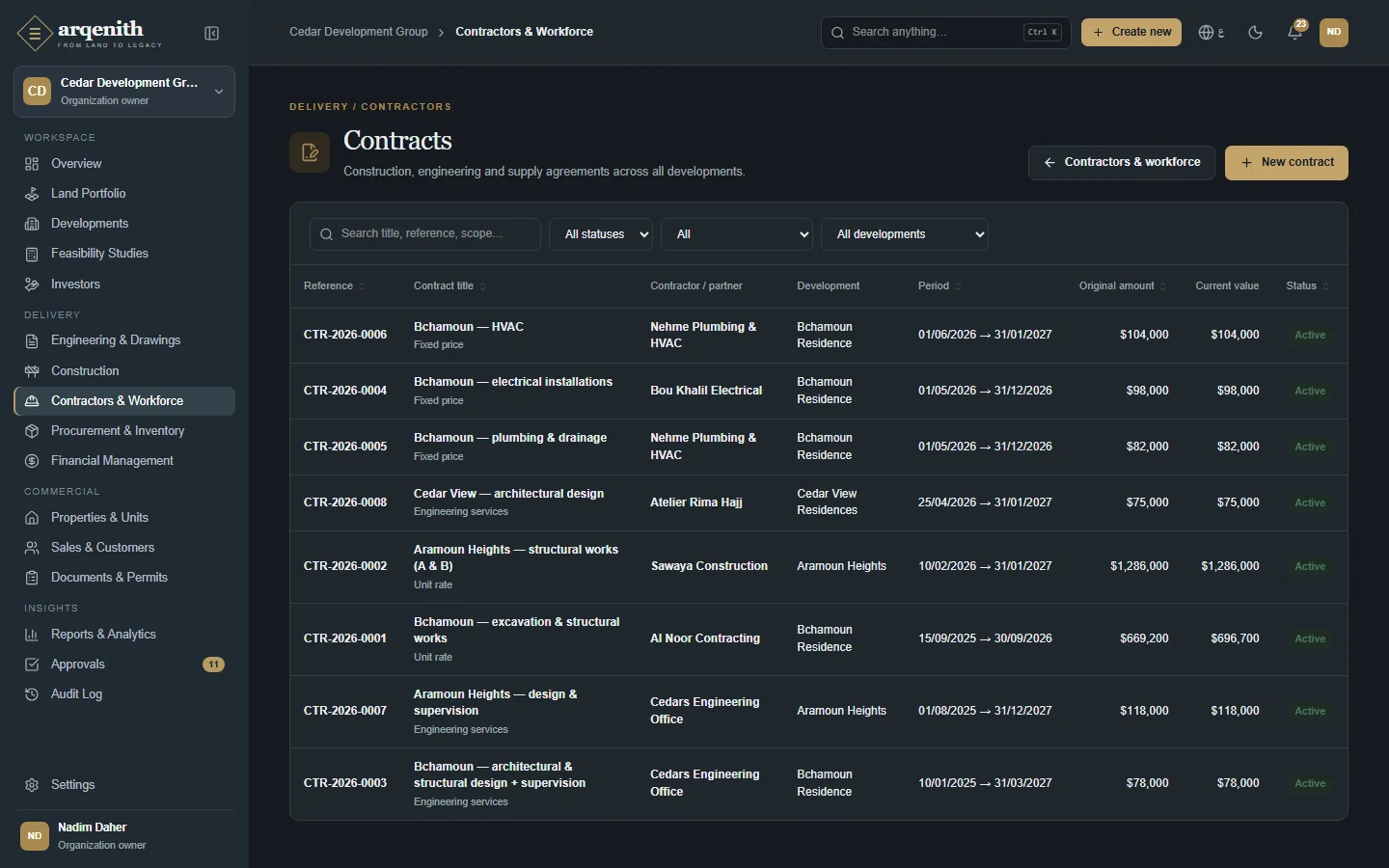
Task: Select Sawaya Construction contractor cell
Action: coord(709,566)
